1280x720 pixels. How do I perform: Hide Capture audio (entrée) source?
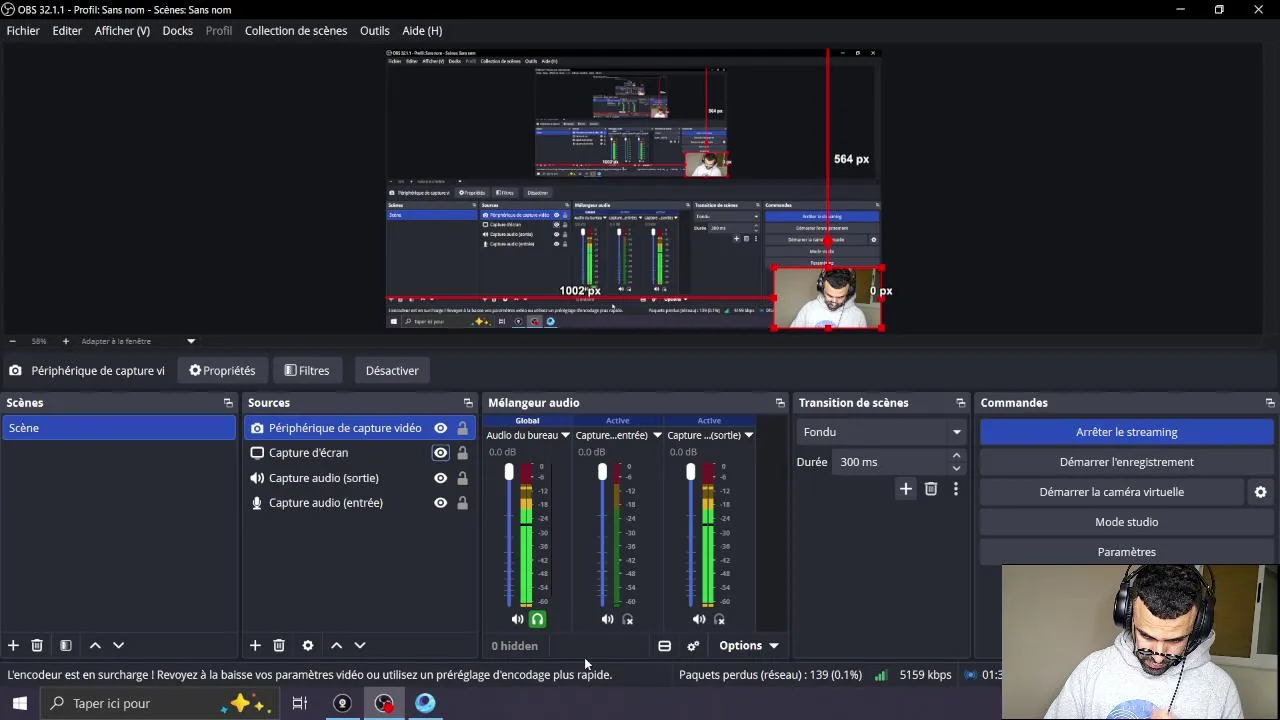[440, 503]
